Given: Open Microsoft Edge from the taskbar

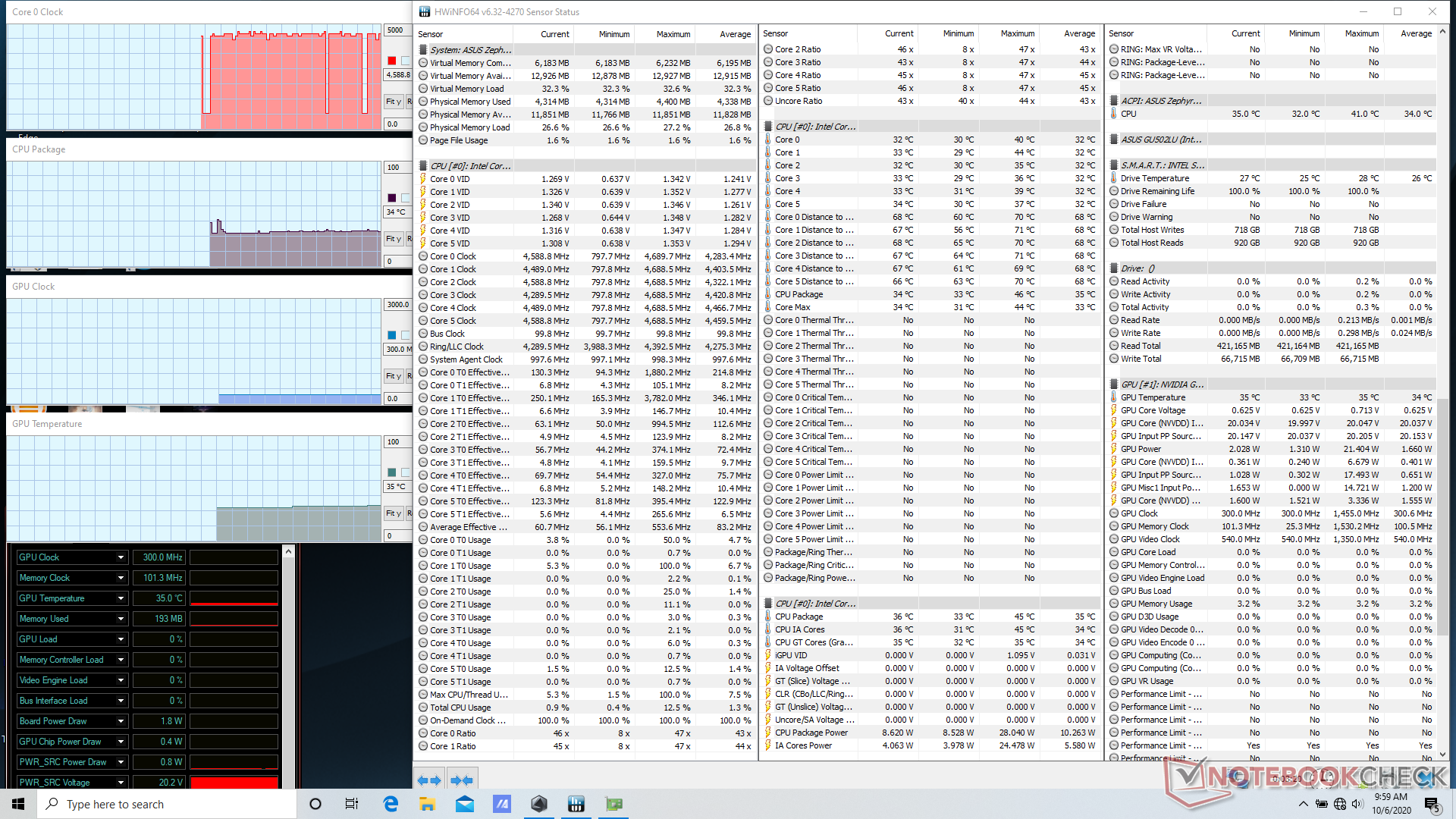Looking at the screenshot, I should tap(391, 804).
